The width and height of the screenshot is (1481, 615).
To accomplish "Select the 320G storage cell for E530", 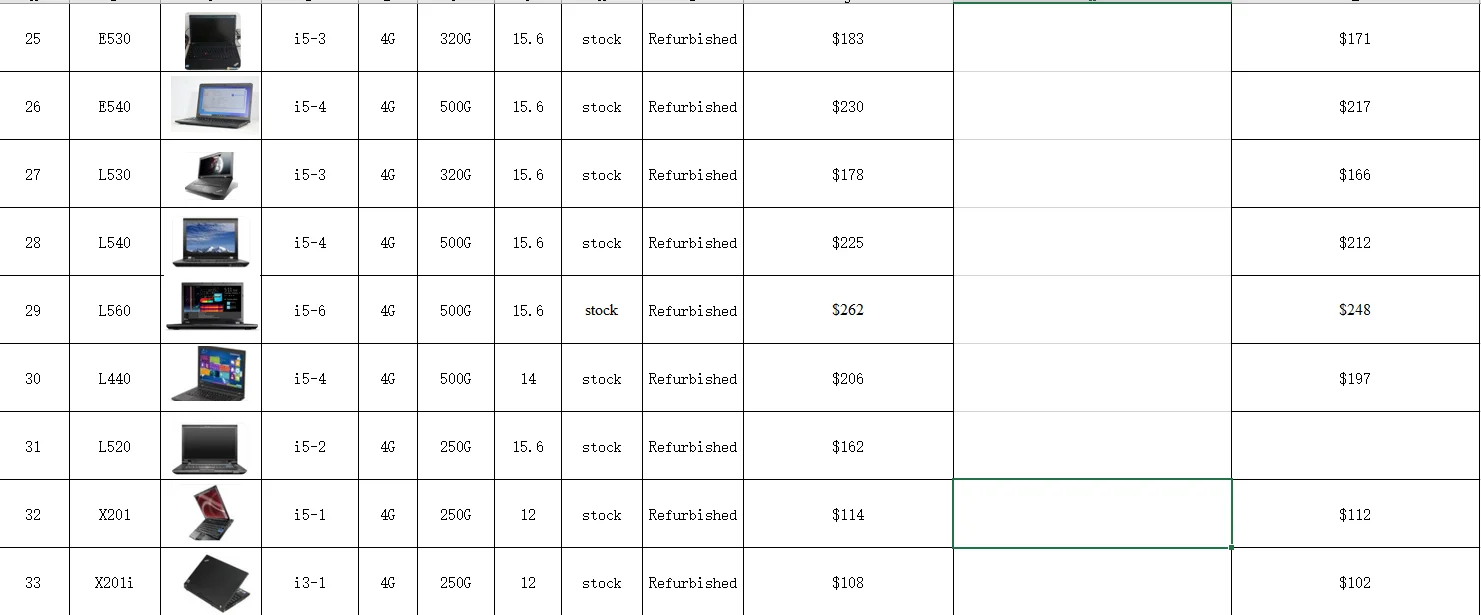I will click(x=455, y=39).
